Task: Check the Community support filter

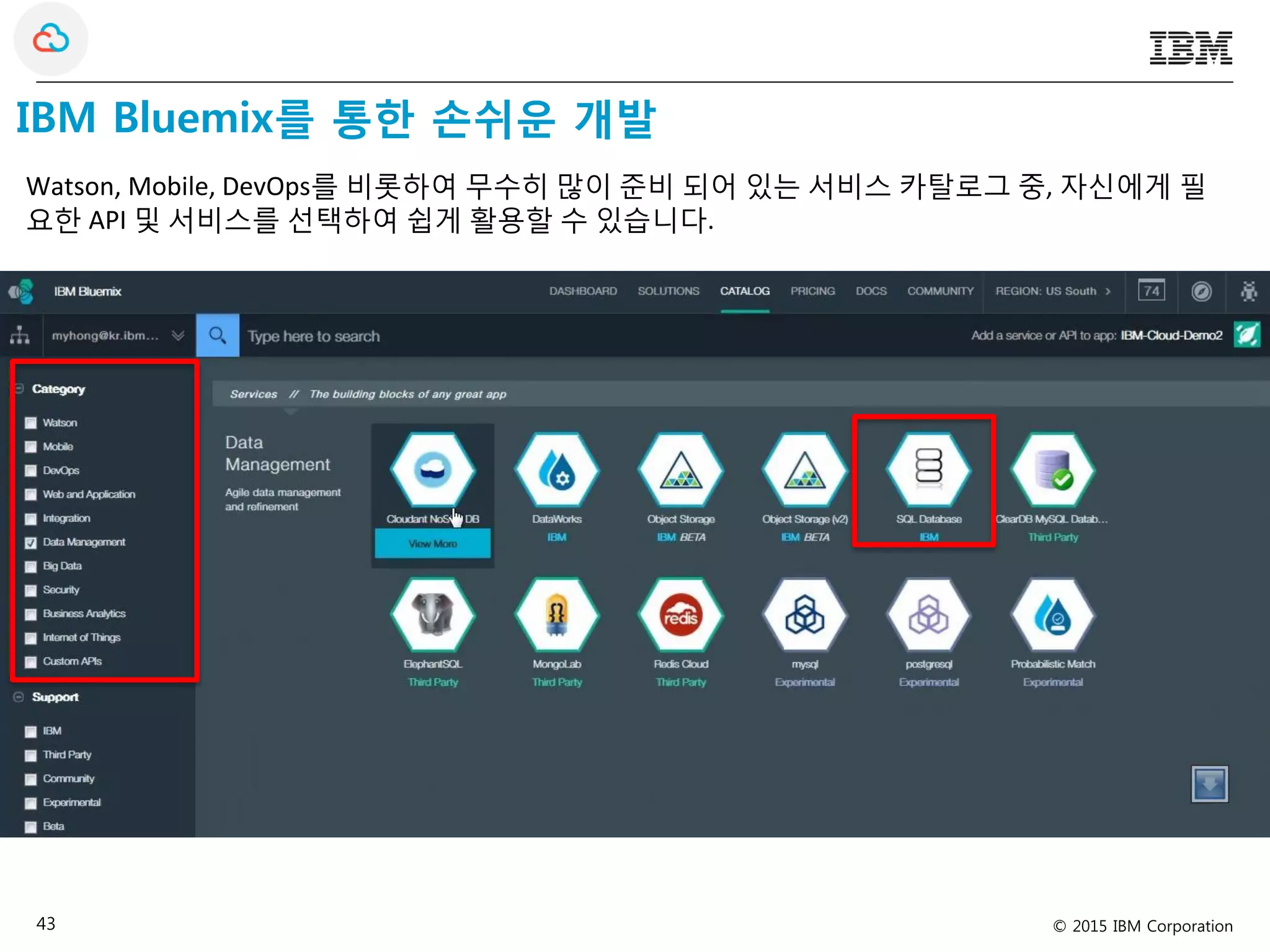Action: 30,780
